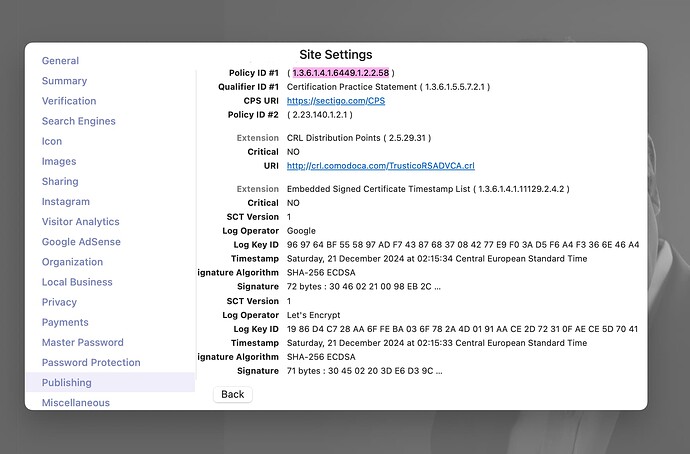Go to Google AdSense section

(81, 242)
